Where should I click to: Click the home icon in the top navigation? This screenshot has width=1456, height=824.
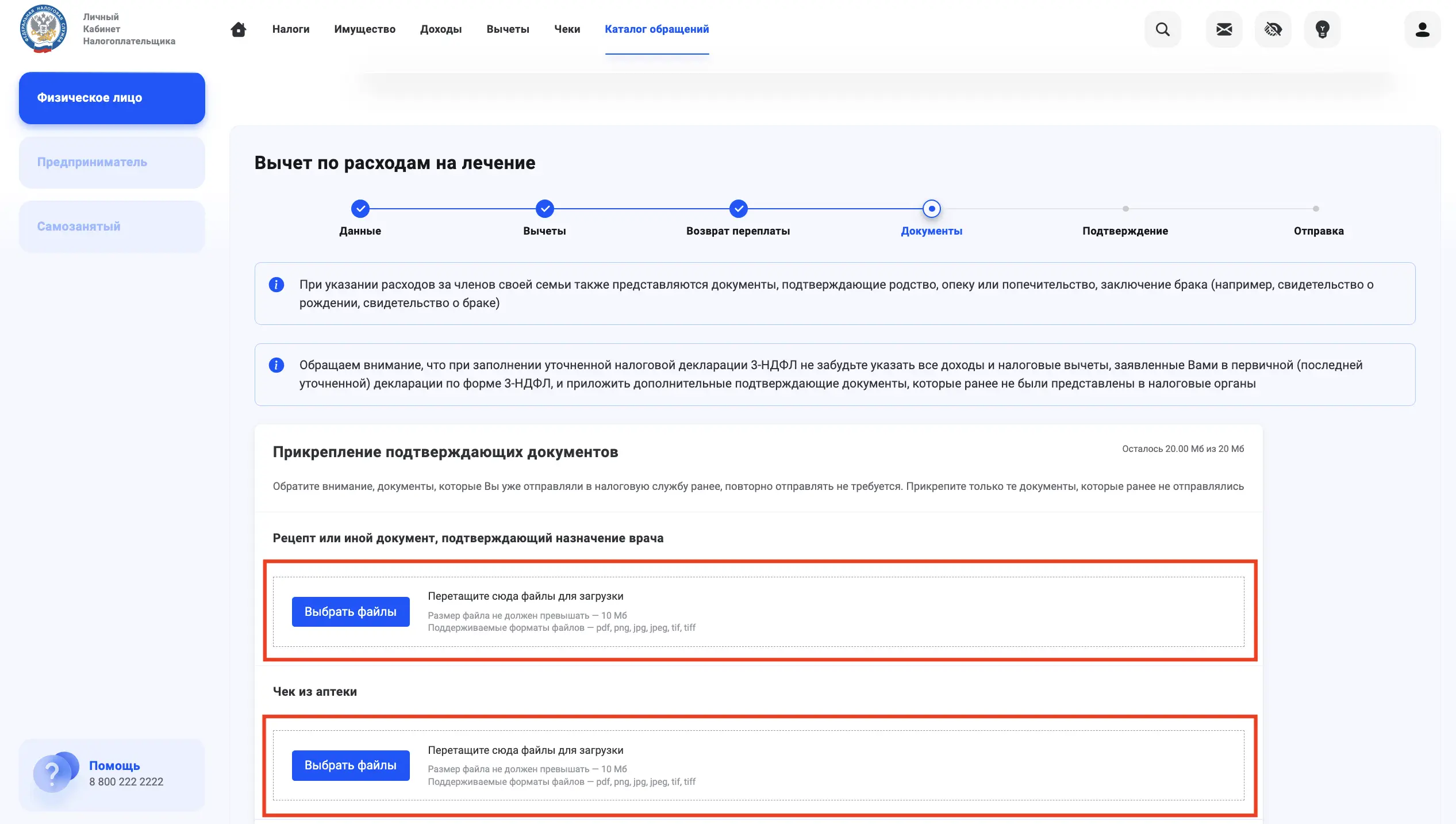point(239,29)
